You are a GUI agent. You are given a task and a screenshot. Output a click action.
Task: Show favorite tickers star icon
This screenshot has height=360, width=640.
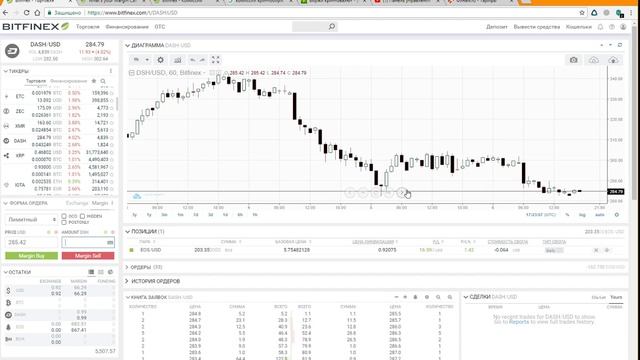(94, 81)
